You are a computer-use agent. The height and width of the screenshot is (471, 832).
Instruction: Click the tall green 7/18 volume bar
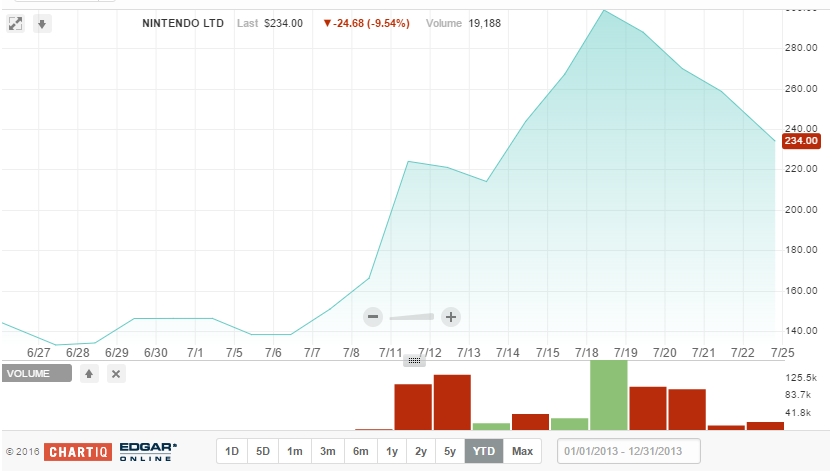click(x=609, y=395)
